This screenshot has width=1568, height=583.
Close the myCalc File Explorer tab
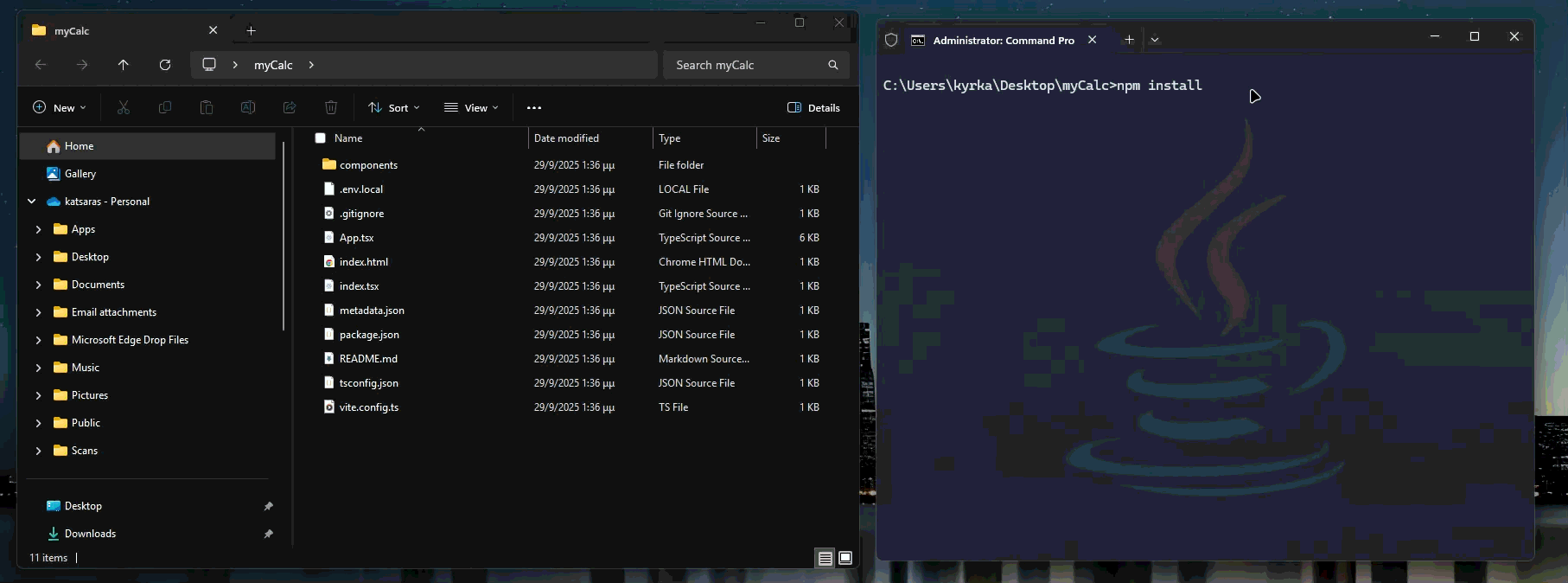pos(214,30)
